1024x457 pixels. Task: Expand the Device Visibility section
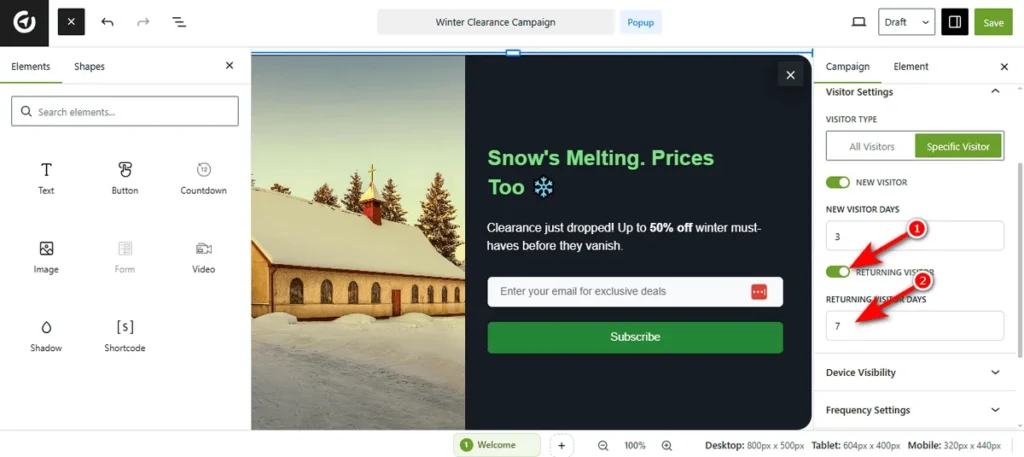(x=914, y=372)
